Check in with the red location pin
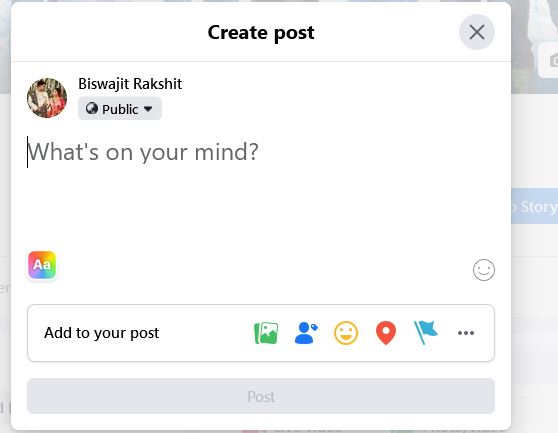 coord(386,333)
